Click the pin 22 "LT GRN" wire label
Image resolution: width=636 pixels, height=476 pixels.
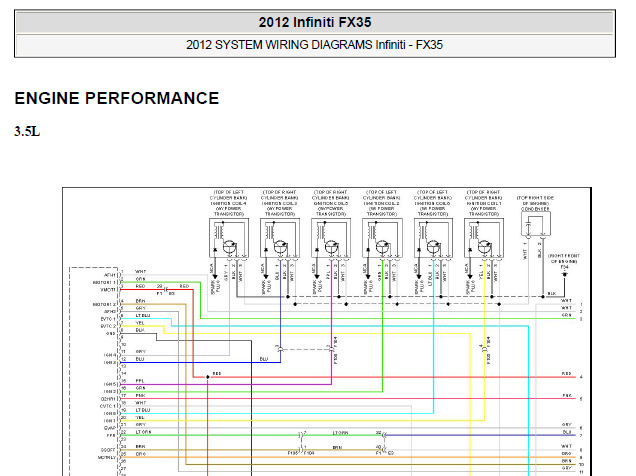click(143, 432)
